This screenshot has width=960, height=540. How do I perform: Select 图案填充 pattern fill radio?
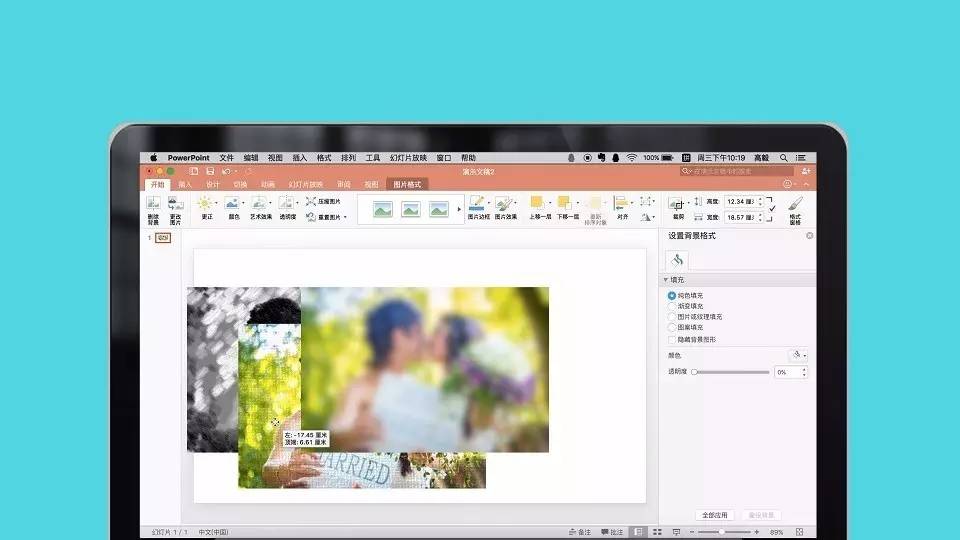point(672,328)
